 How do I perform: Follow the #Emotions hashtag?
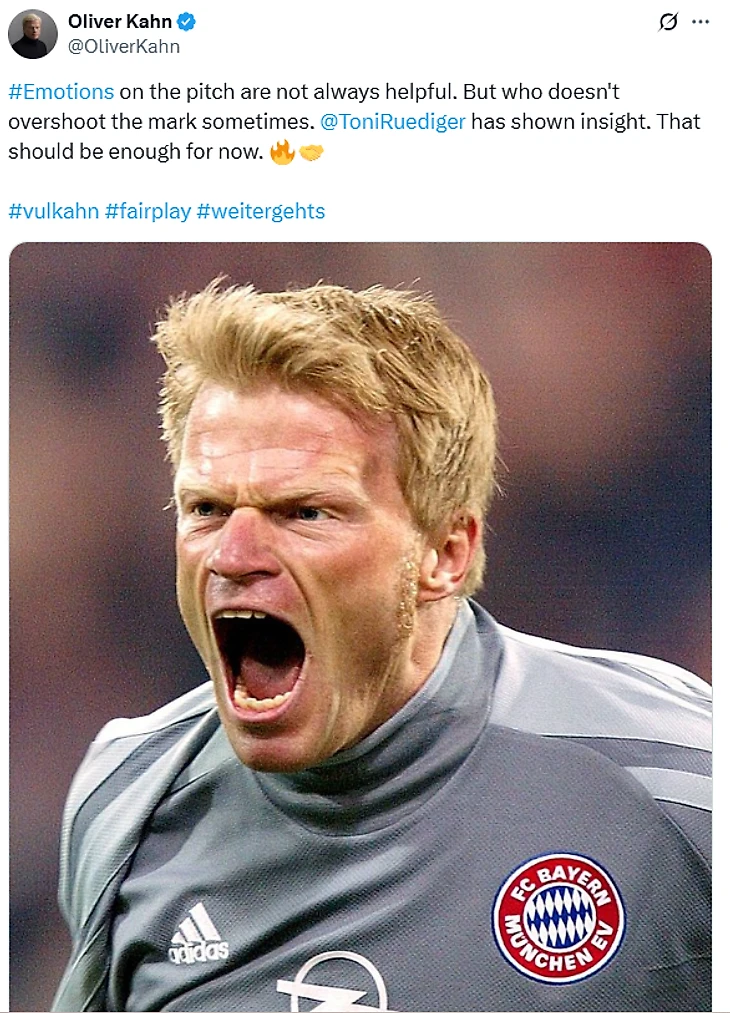point(61,92)
